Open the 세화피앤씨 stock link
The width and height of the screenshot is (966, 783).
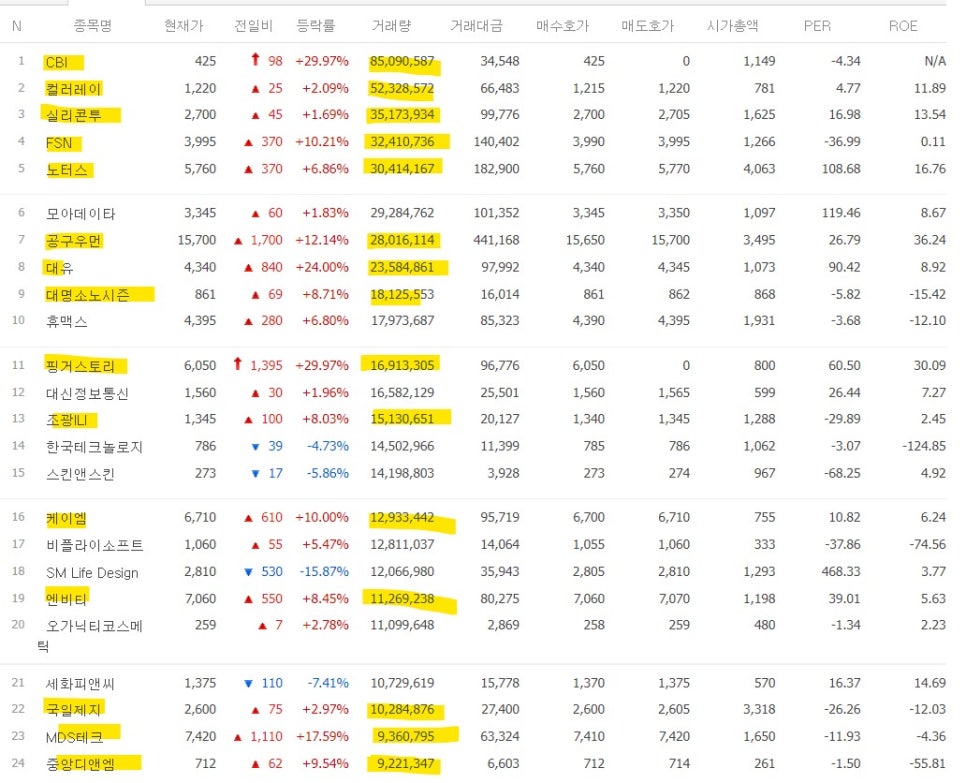pyautogui.click(x=80, y=684)
